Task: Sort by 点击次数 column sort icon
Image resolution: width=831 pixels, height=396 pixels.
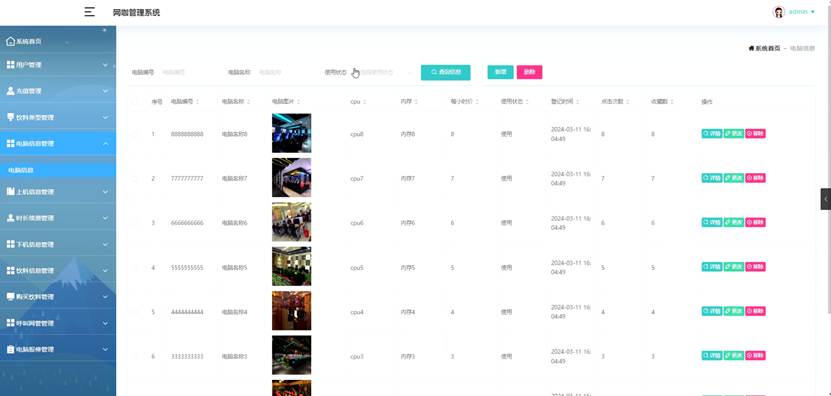Action: [x=629, y=101]
